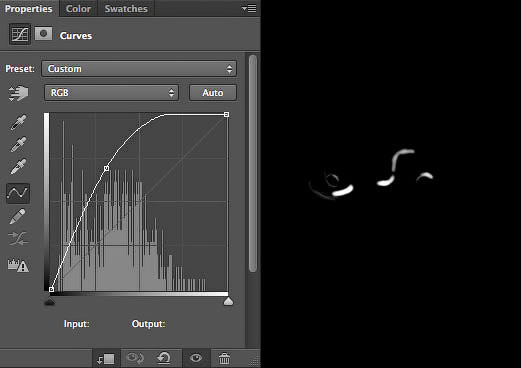Open the Preset dropdown showing Custom
The height and width of the screenshot is (368, 521).
139,69
